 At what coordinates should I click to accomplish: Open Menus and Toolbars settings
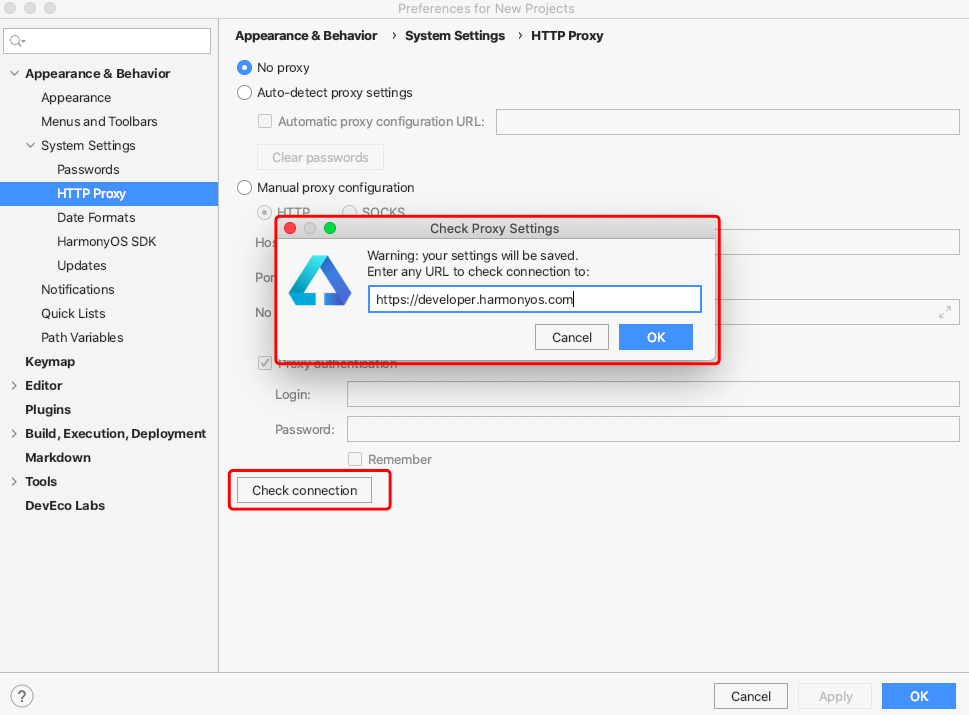(99, 122)
